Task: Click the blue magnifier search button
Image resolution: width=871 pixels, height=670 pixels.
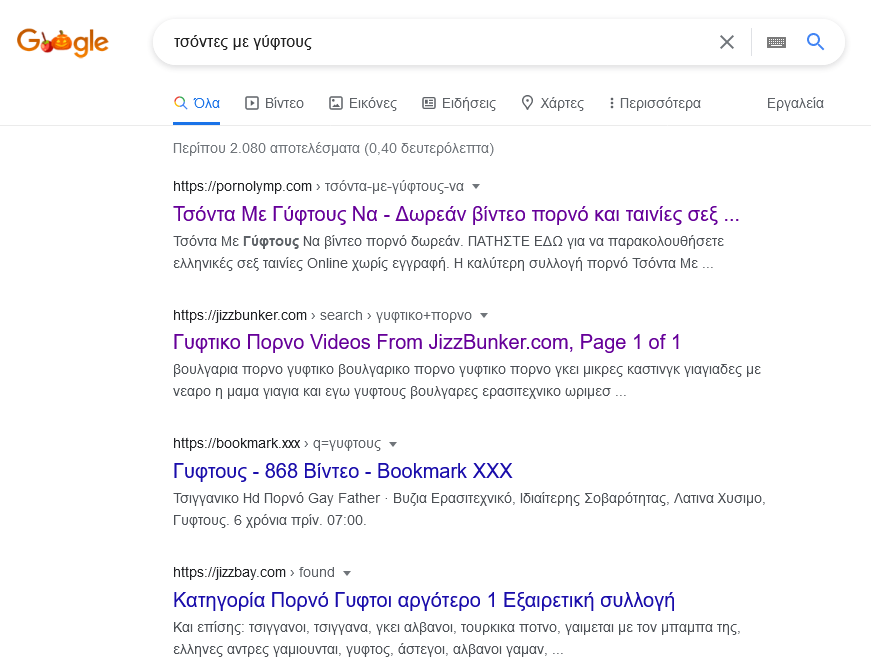Action: (x=815, y=42)
